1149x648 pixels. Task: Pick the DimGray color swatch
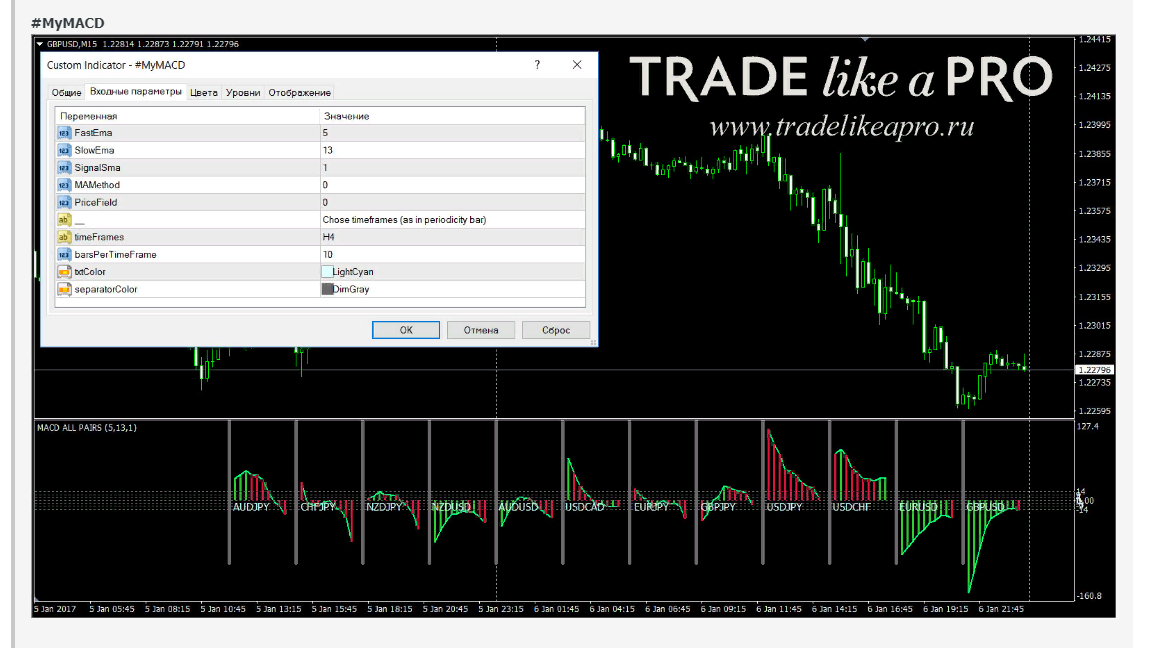327,290
